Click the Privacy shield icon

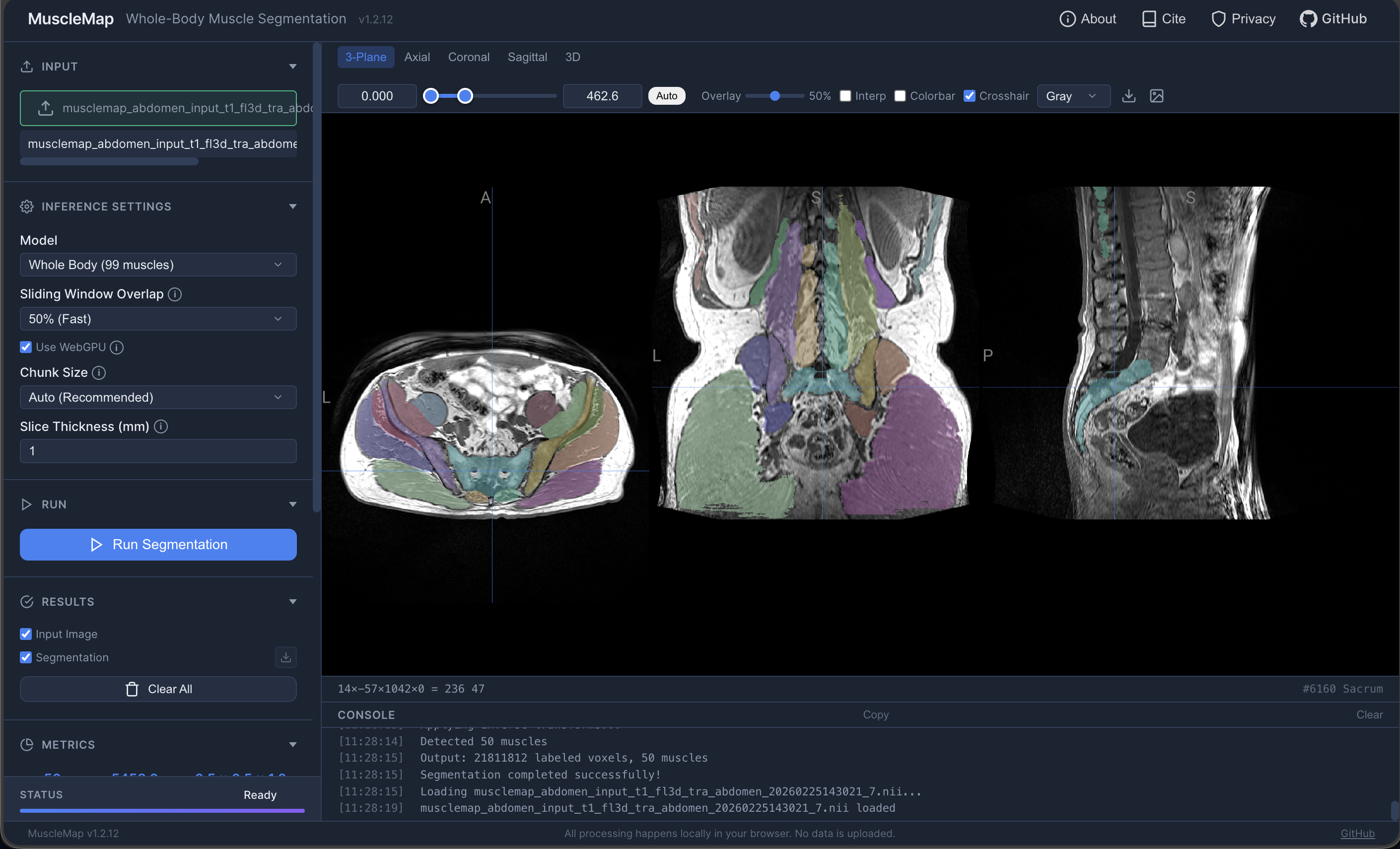click(1219, 18)
